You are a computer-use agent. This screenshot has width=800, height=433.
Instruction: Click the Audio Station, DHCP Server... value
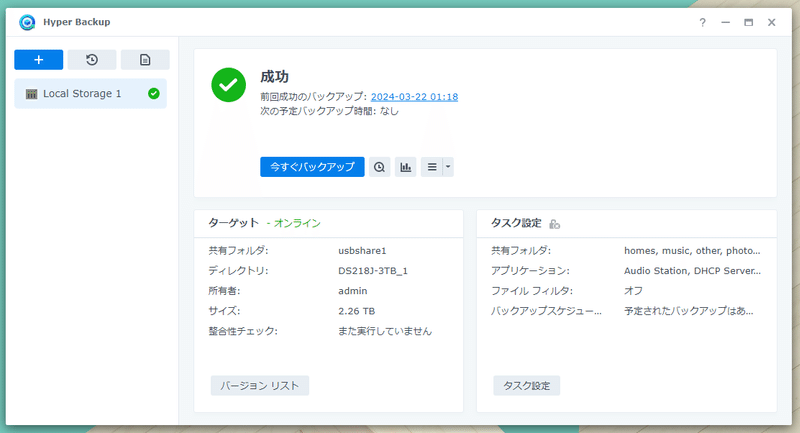pyautogui.click(x=692, y=271)
